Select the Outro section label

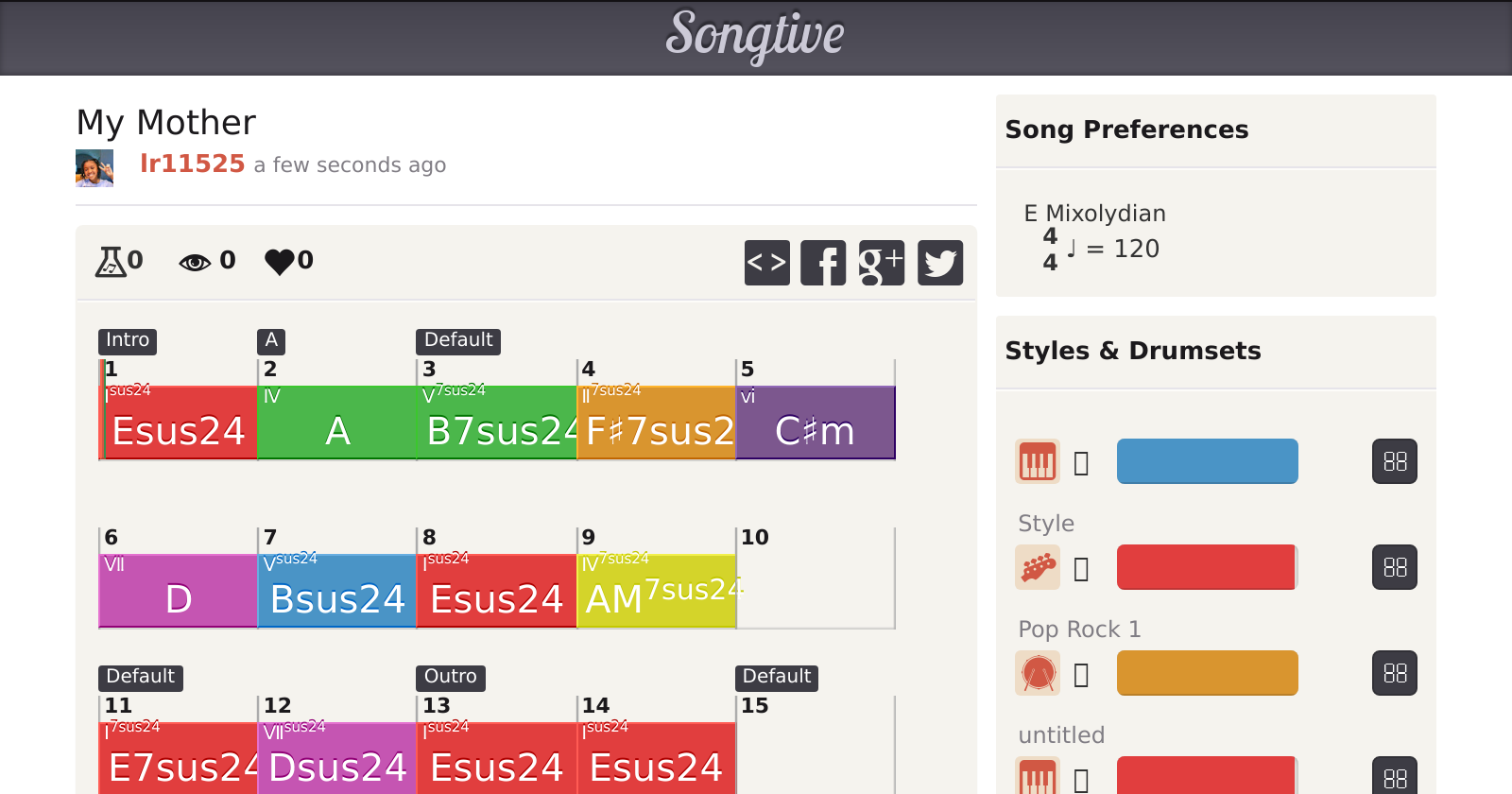coord(450,677)
